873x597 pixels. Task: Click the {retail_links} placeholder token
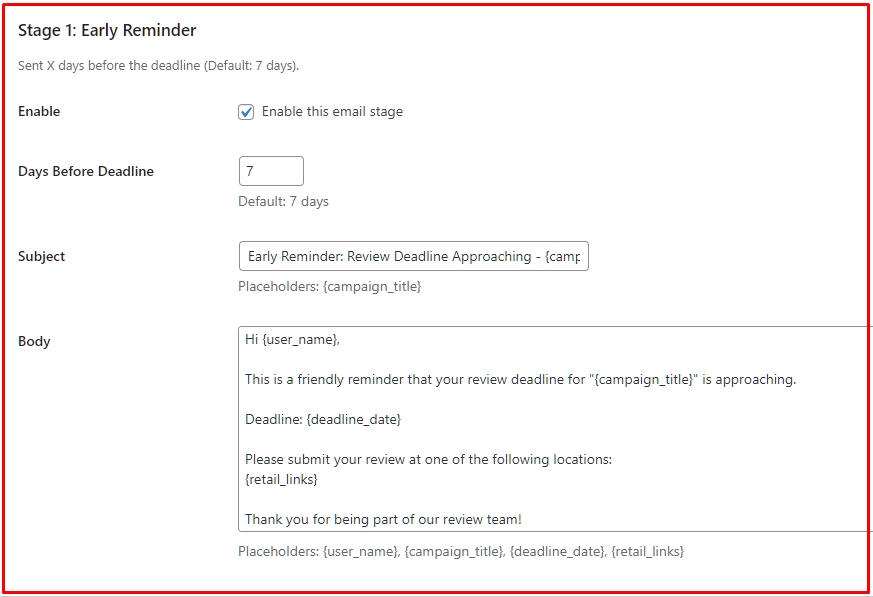click(650, 551)
